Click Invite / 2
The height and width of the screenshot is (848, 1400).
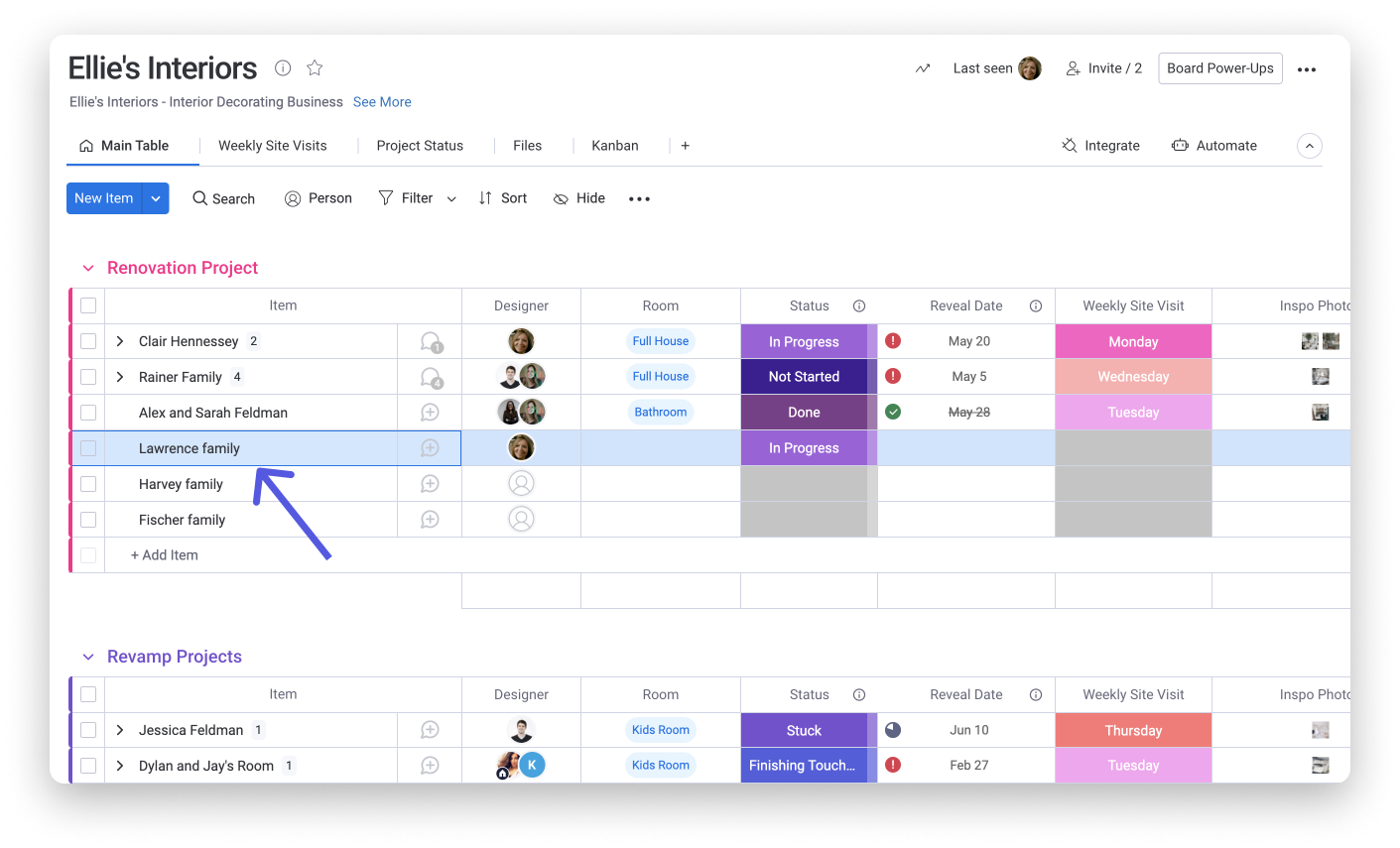point(1104,68)
